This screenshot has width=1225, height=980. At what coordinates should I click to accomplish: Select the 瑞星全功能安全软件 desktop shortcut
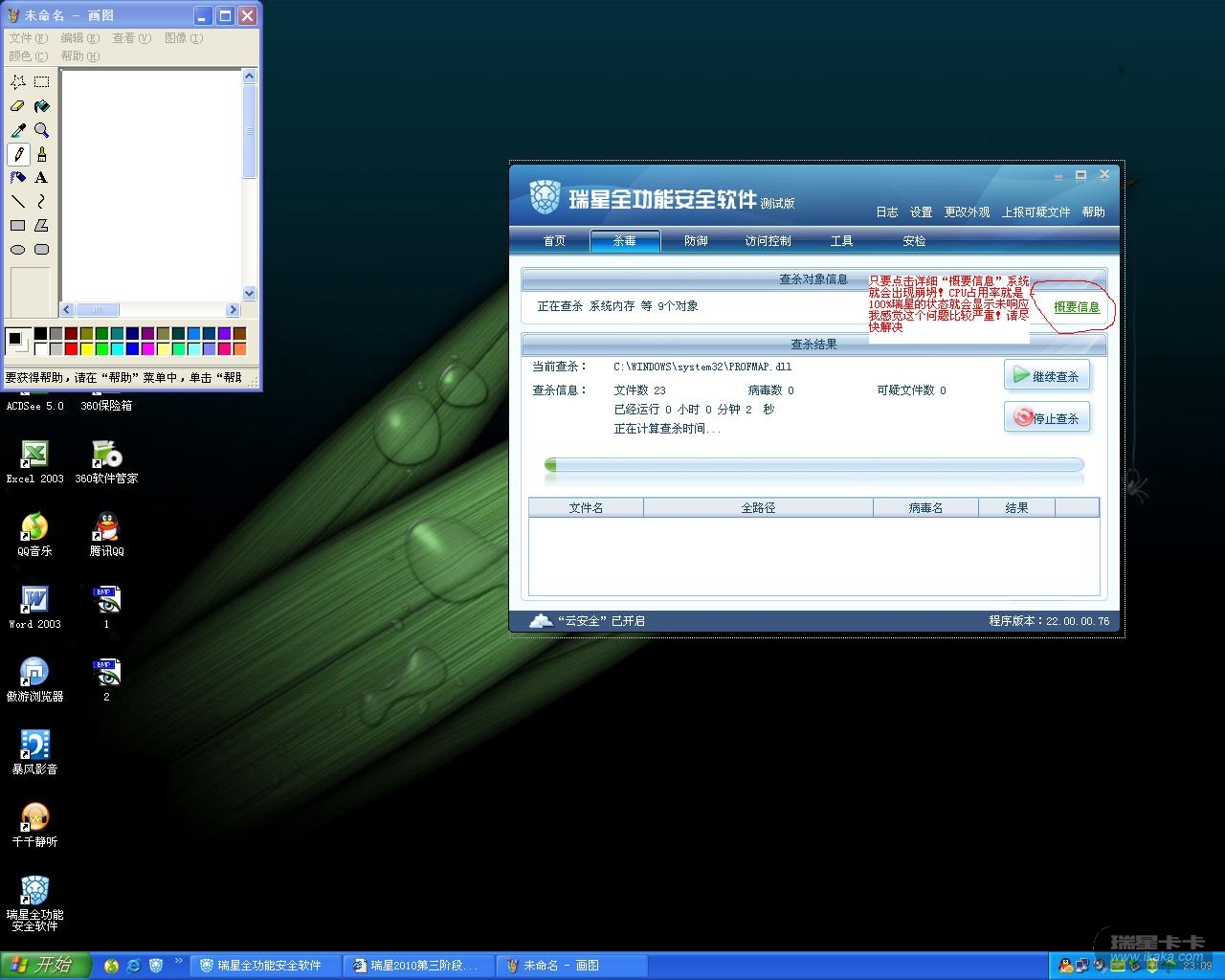[x=34, y=904]
